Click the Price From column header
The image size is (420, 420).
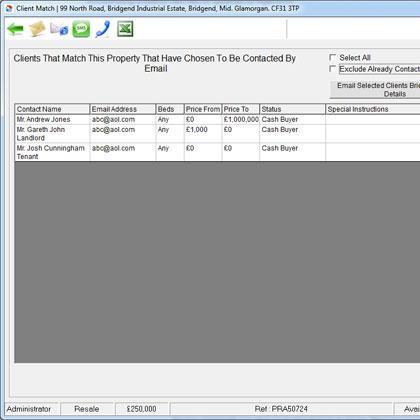coord(203,109)
